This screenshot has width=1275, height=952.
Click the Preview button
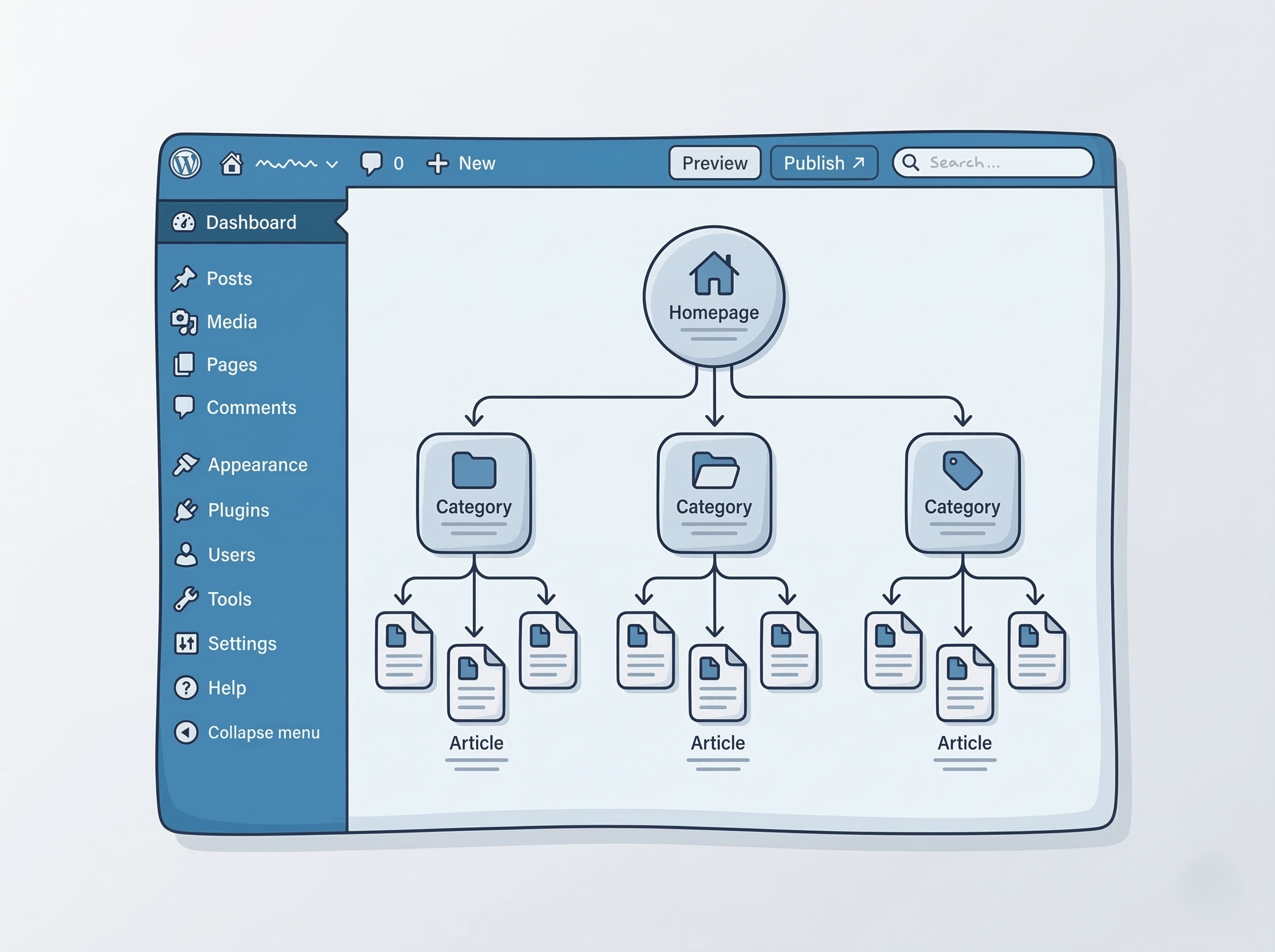(x=715, y=163)
